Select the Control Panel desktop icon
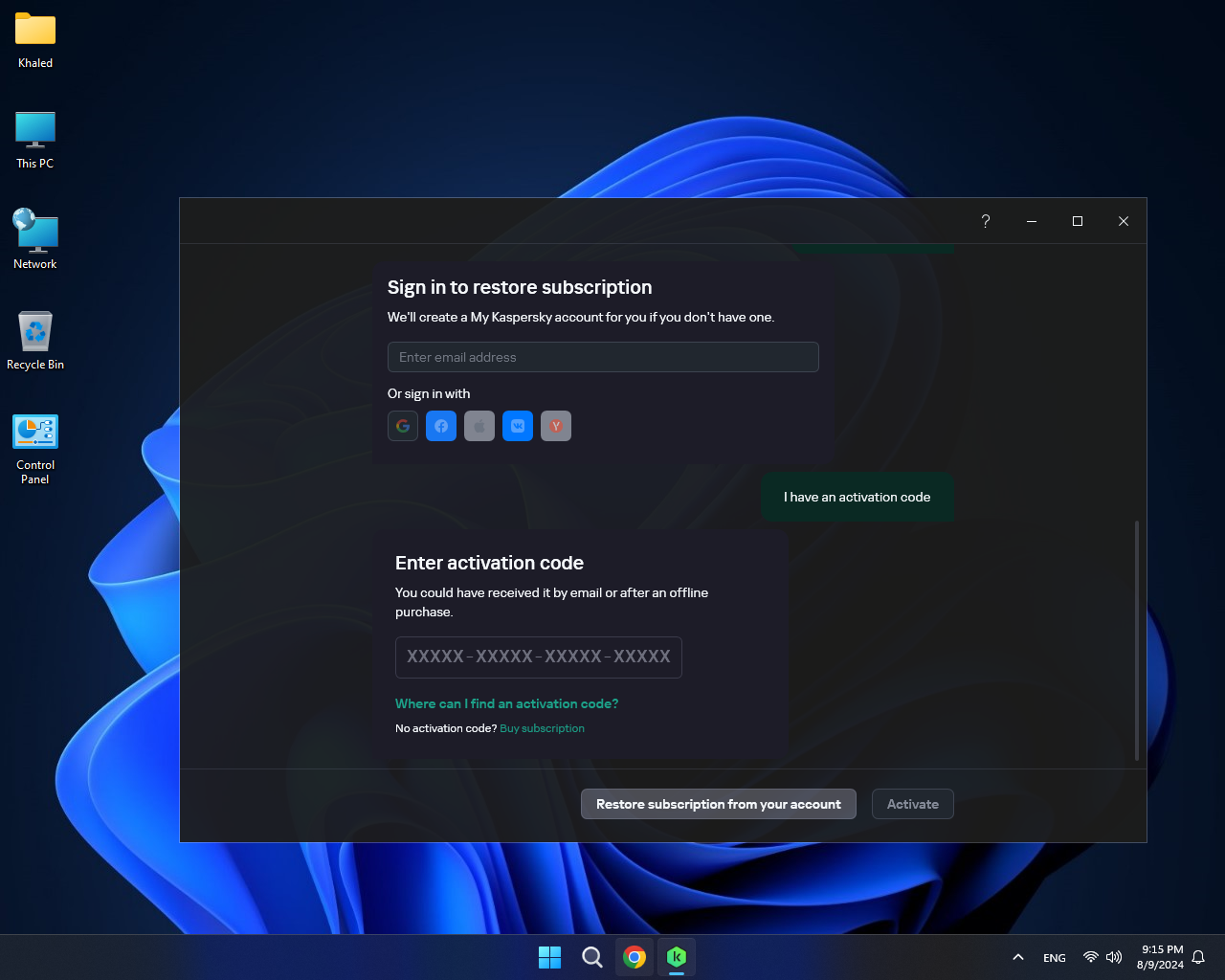Viewport: 1225px width, 980px height. pyautogui.click(x=35, y=449)
